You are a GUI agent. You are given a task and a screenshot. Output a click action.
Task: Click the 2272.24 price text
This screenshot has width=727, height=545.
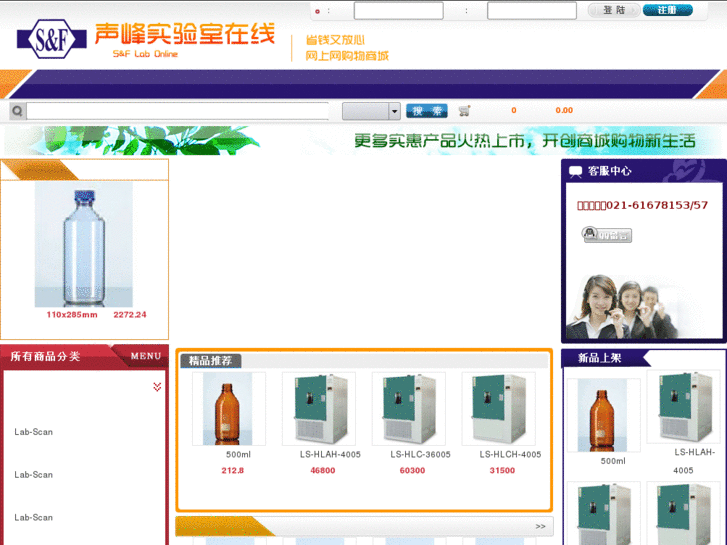(x=130, y=314)
